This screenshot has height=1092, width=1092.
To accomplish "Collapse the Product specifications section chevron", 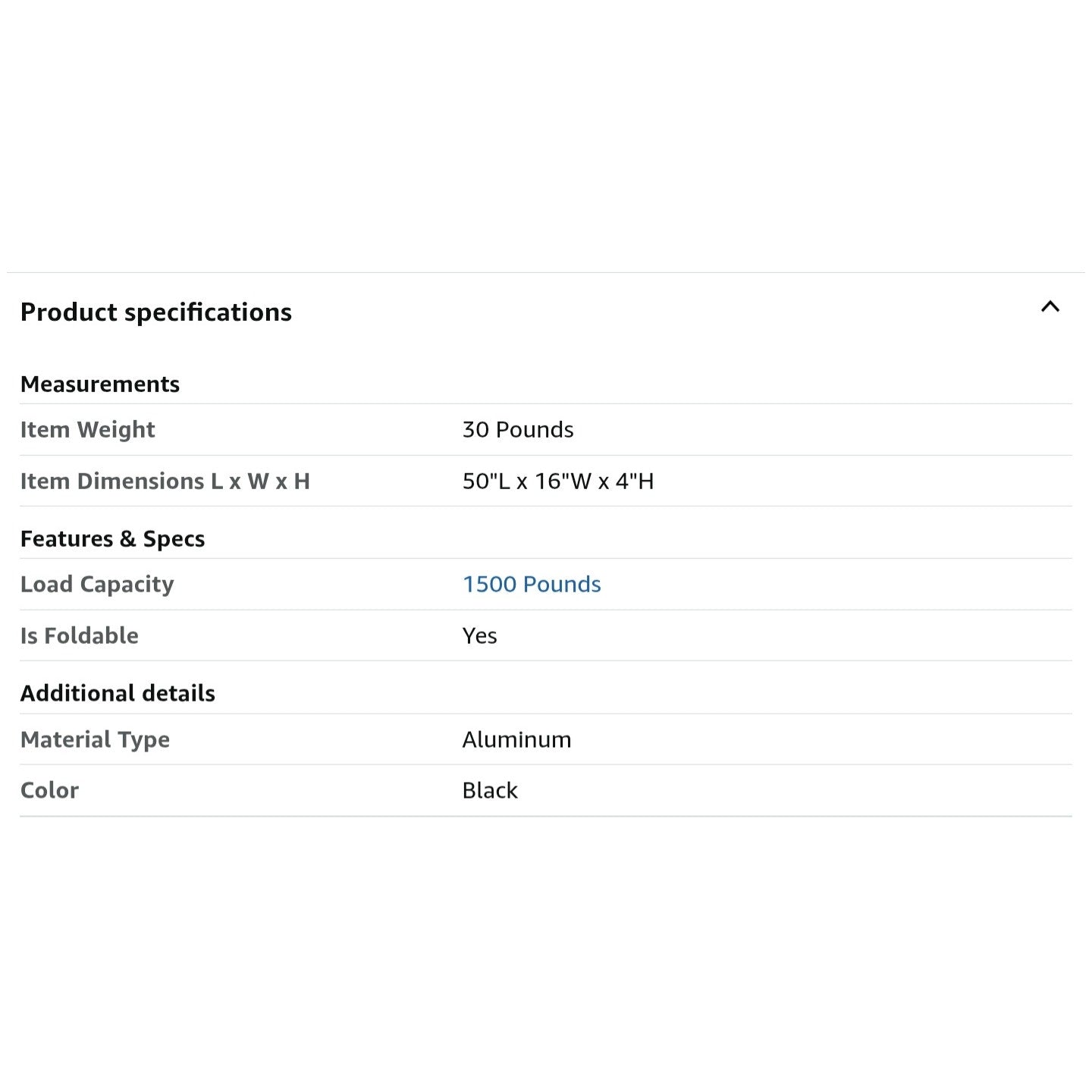I will coord(1050,307).
